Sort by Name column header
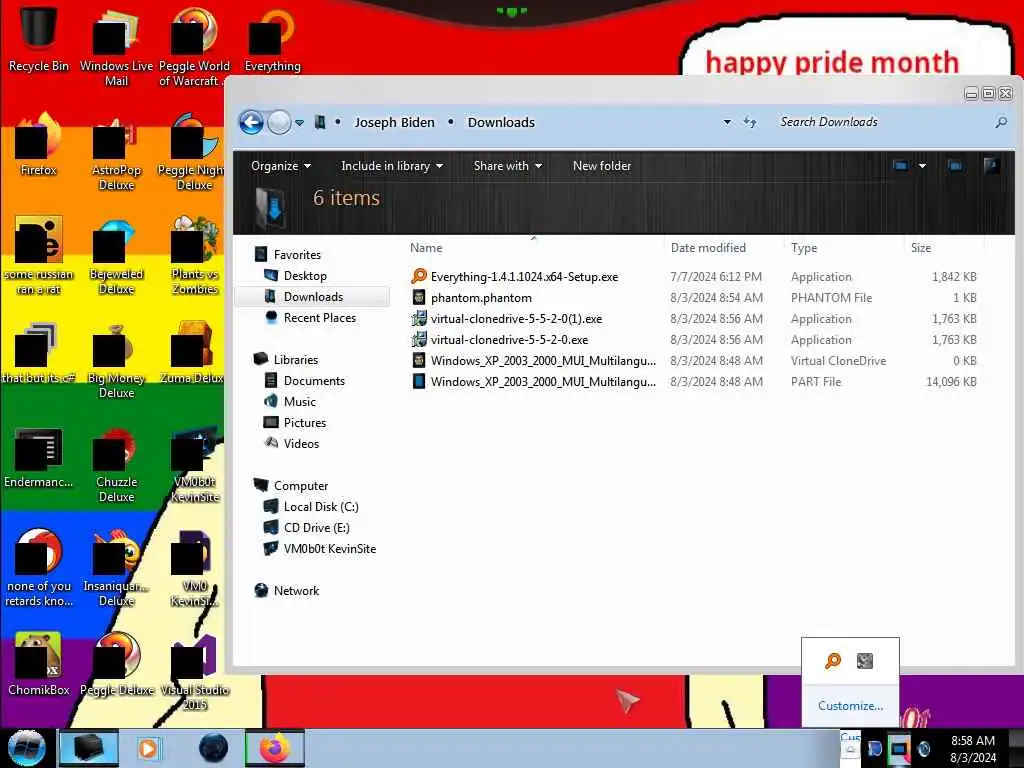1024x768 pixels. tap(426, 248)
